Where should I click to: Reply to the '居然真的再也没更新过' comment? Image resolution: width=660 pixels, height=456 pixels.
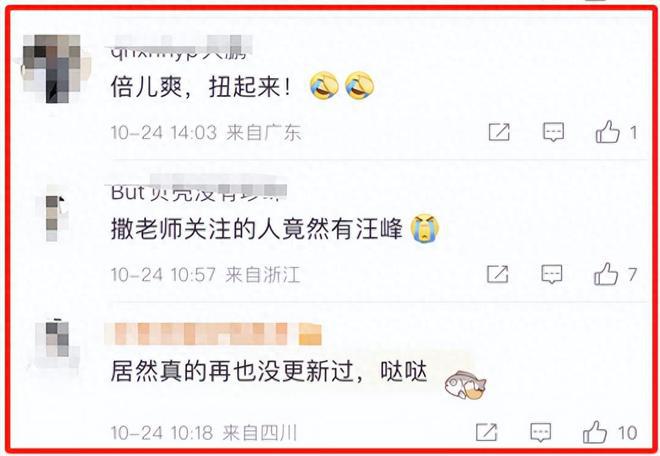click(540, 432)
